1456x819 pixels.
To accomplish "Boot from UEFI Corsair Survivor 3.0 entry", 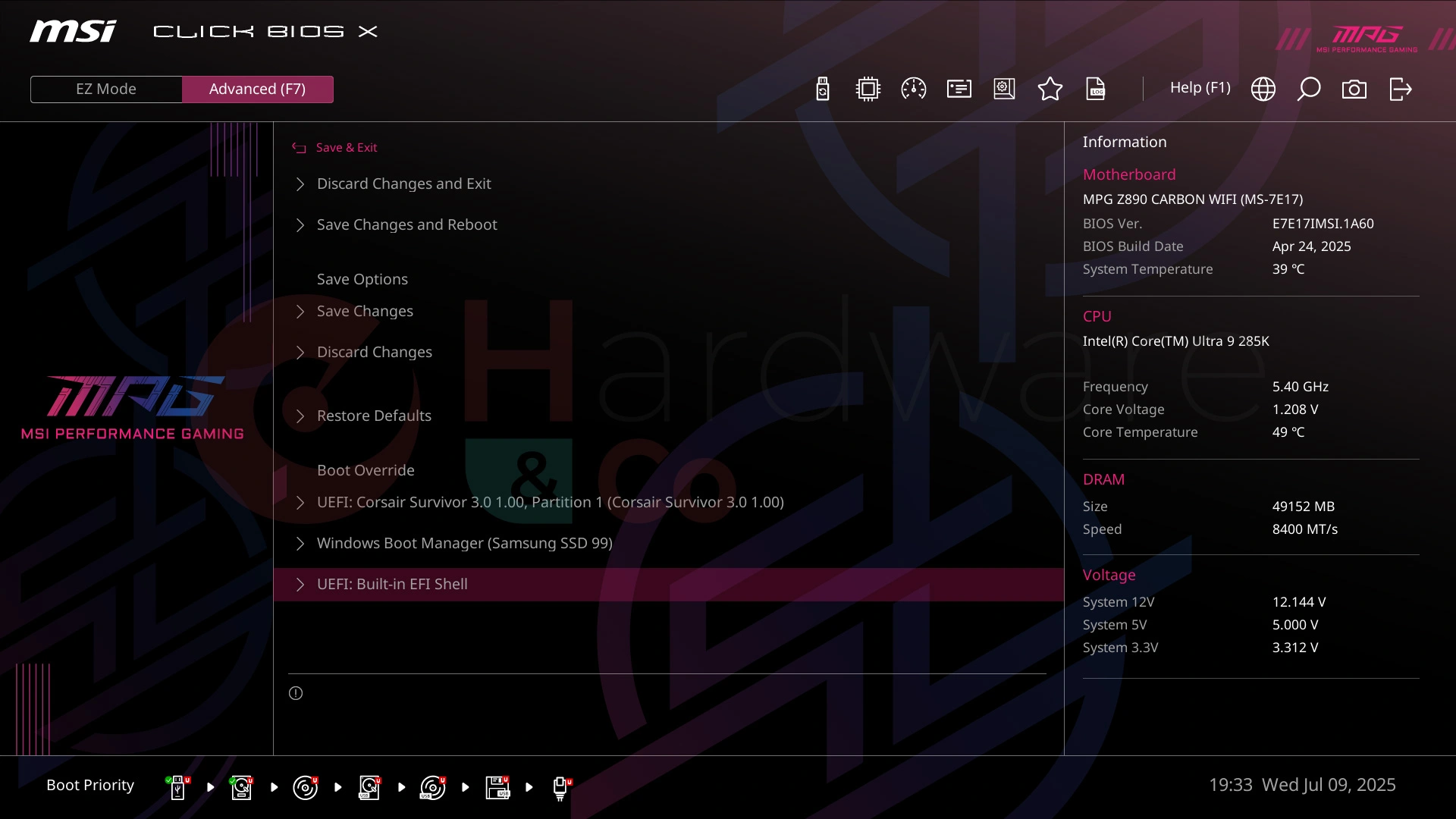I will (669, 502).
